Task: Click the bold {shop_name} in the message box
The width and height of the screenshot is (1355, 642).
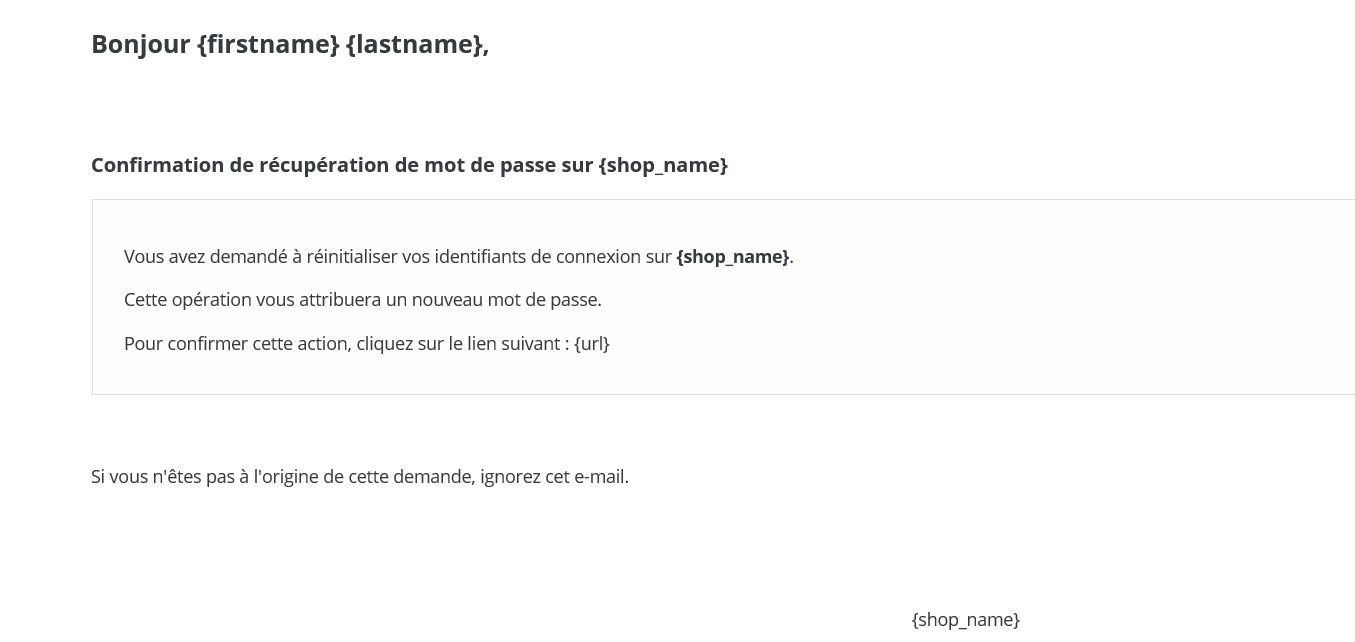Action: click(732, 257)
